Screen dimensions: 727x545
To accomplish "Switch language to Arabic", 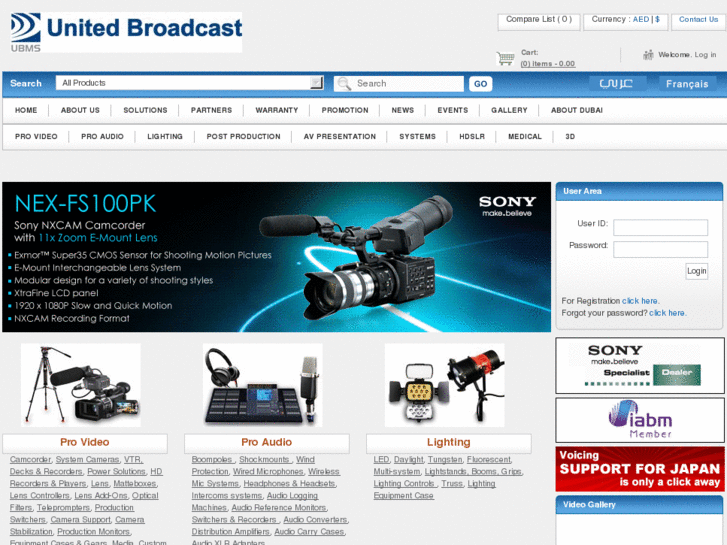I will click(x=616, y=83).
